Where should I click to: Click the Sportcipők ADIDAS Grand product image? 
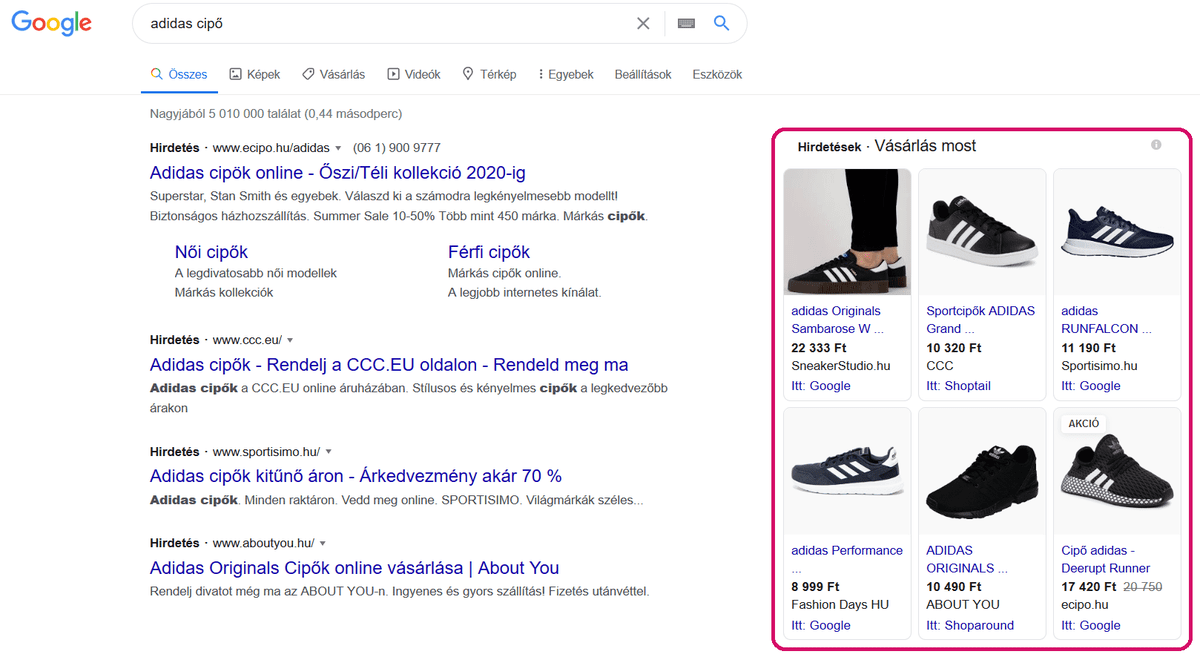coord(982,231)
